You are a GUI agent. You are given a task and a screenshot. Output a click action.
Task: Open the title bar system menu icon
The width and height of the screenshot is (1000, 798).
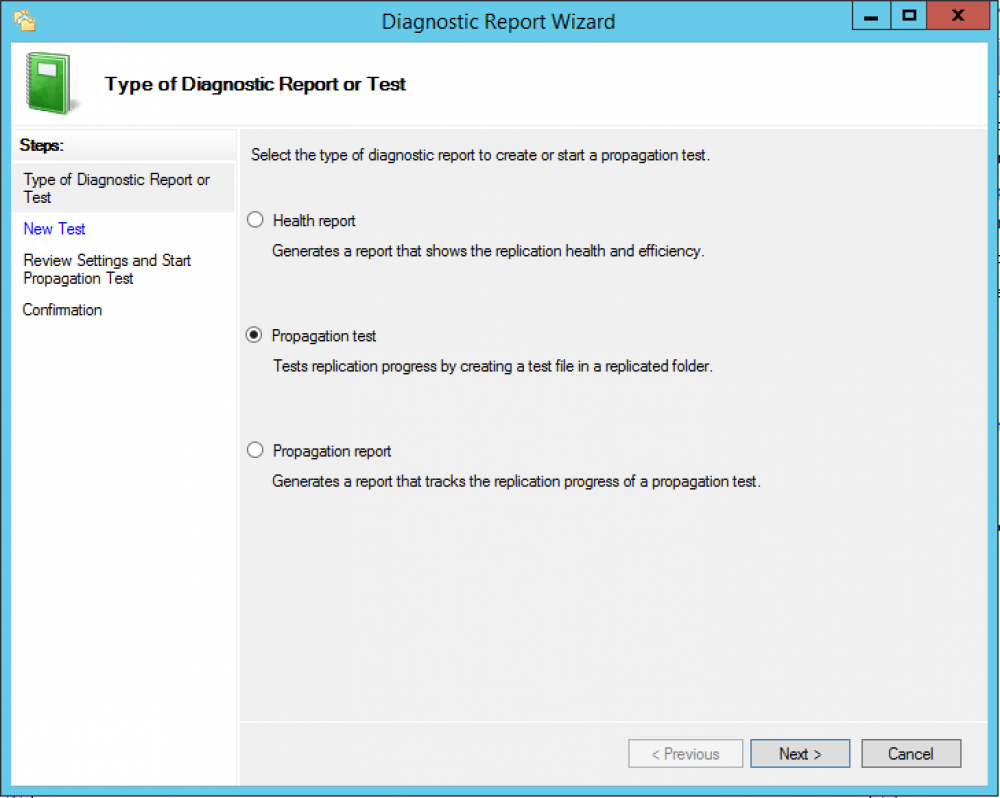pos(22,18)
